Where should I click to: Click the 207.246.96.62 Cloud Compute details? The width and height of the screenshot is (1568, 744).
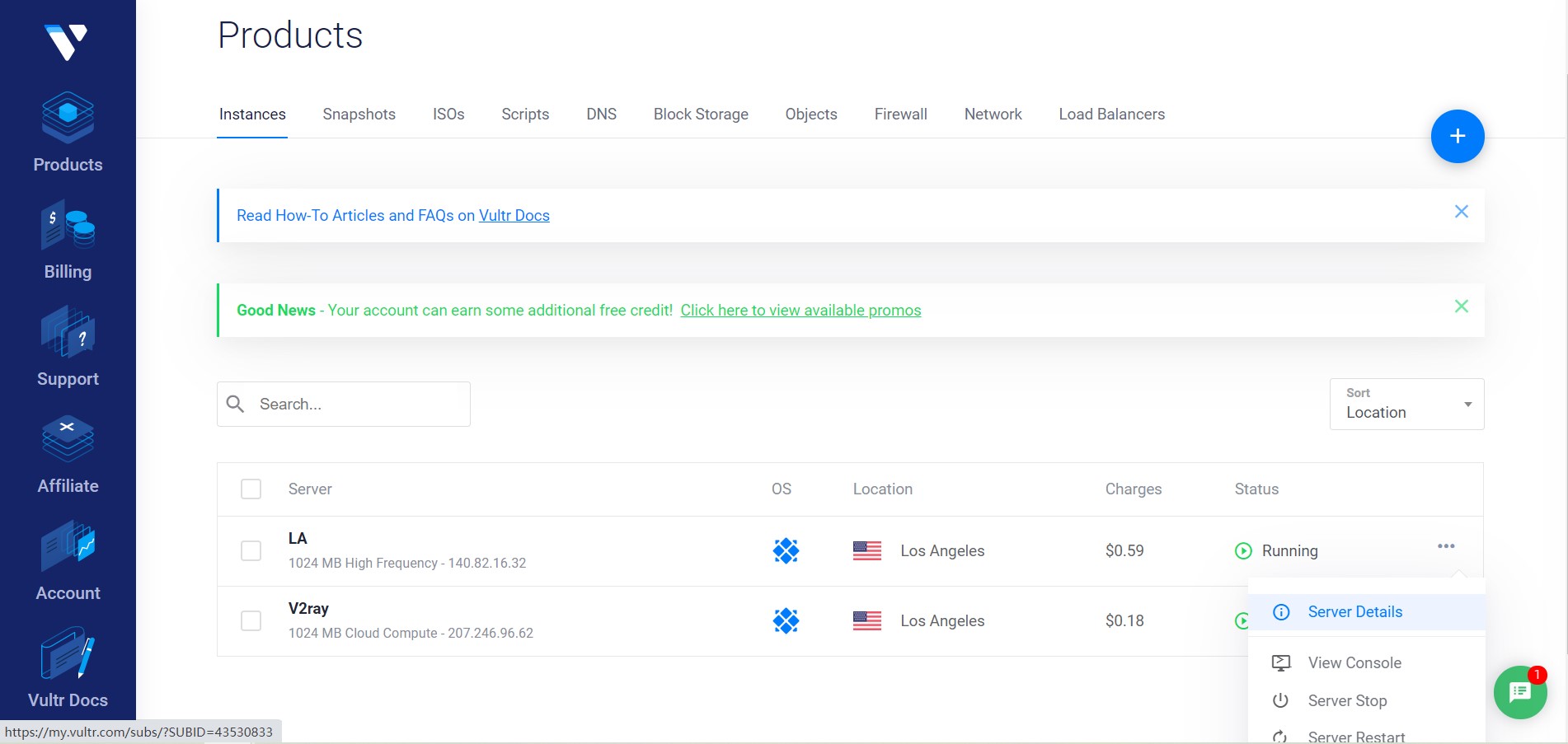coord(411,633)
